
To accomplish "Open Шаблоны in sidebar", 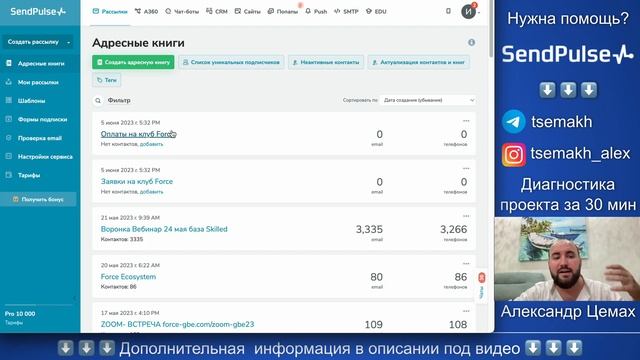I will [x=31, y=101].
